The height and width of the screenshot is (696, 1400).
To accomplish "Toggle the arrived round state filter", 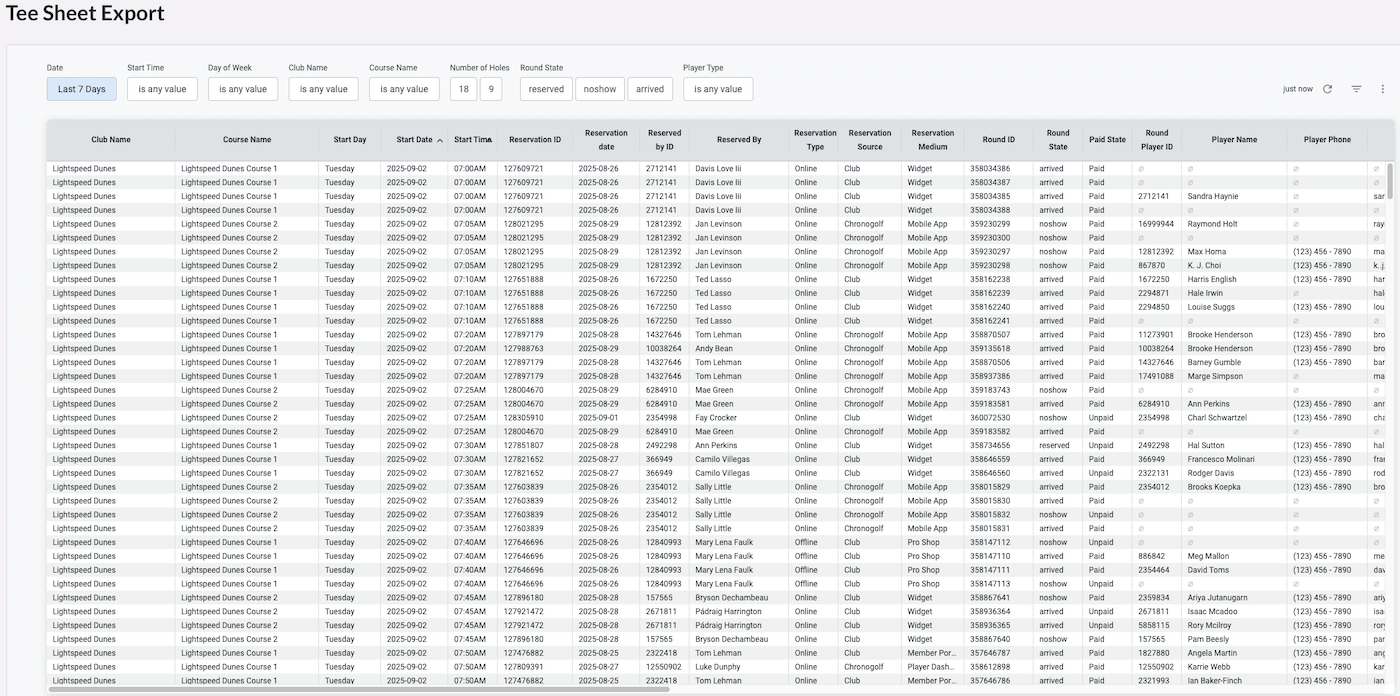I will click(x=650, y=89).
